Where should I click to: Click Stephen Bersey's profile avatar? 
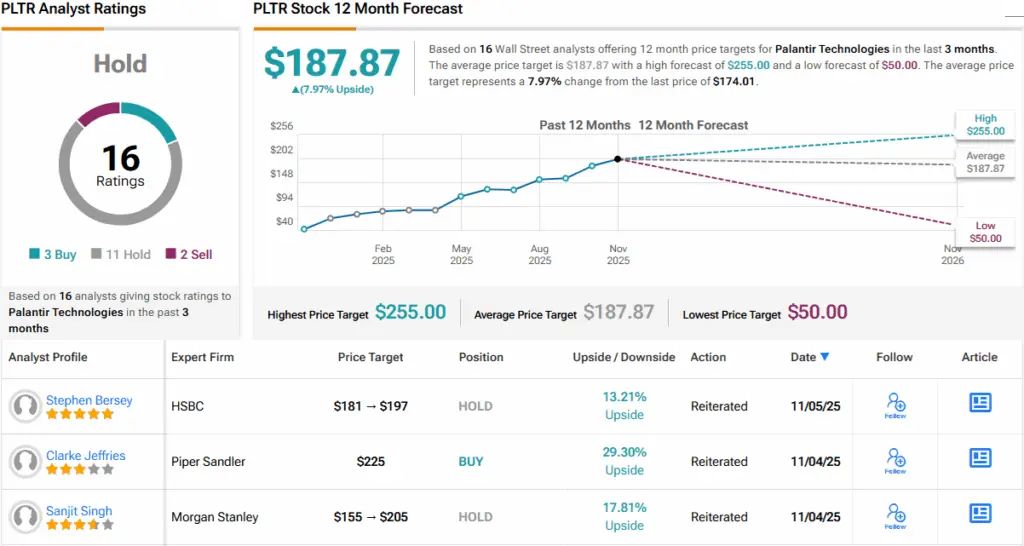(x=25, y=406)
